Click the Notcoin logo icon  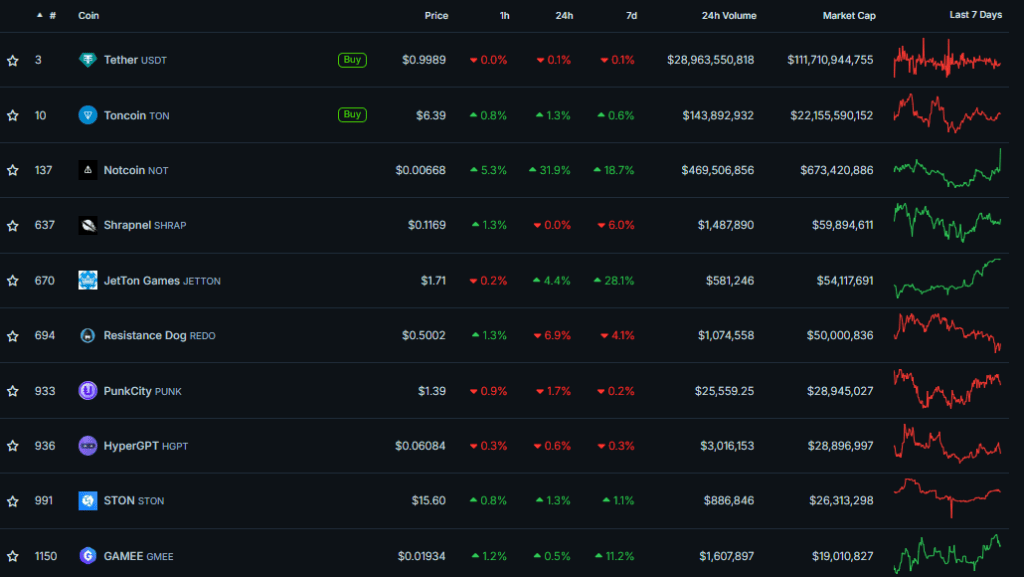pyautogui.click(x=88, y=170)
